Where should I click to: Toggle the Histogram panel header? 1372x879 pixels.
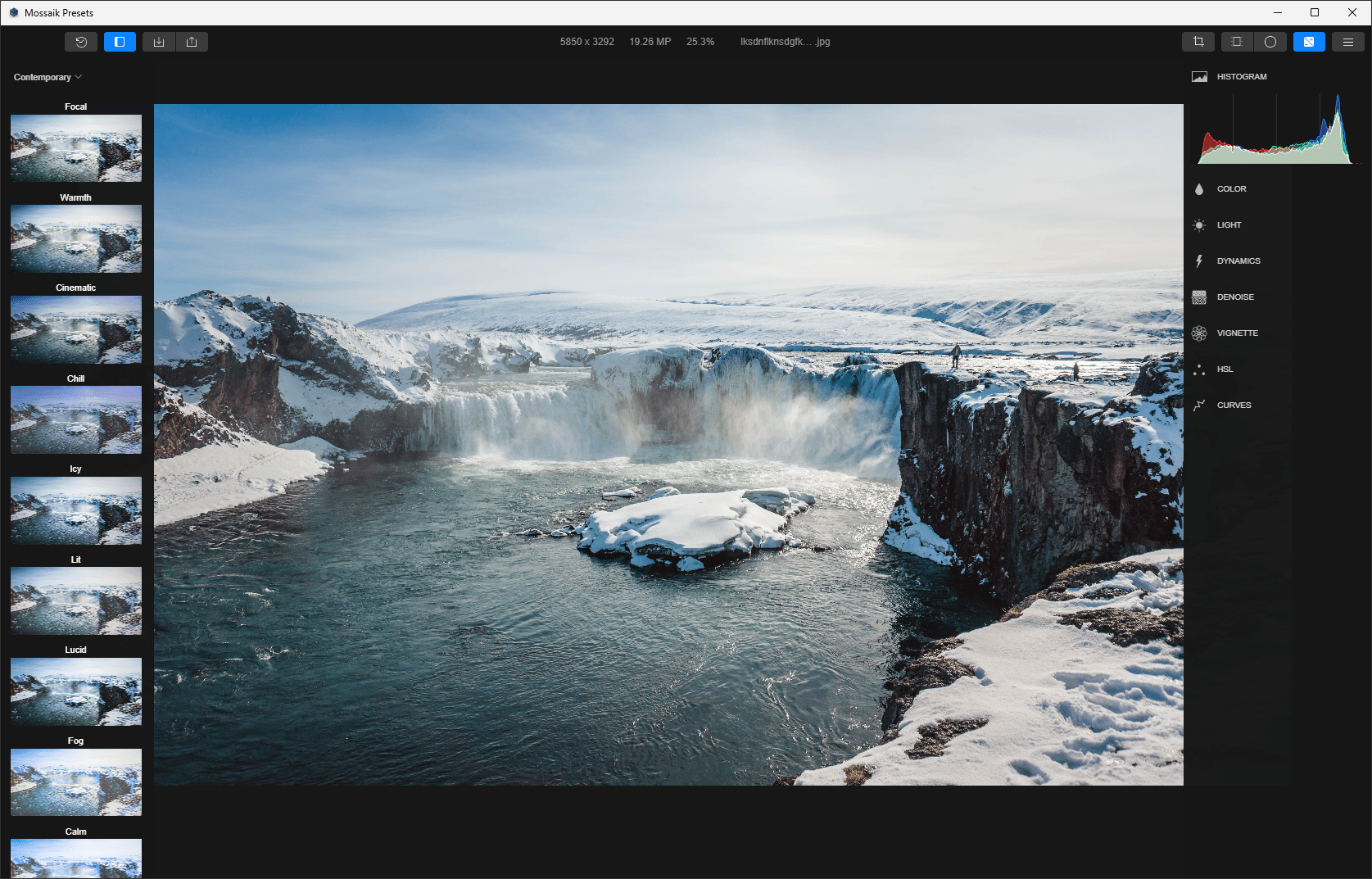[x=1241, y=77]
